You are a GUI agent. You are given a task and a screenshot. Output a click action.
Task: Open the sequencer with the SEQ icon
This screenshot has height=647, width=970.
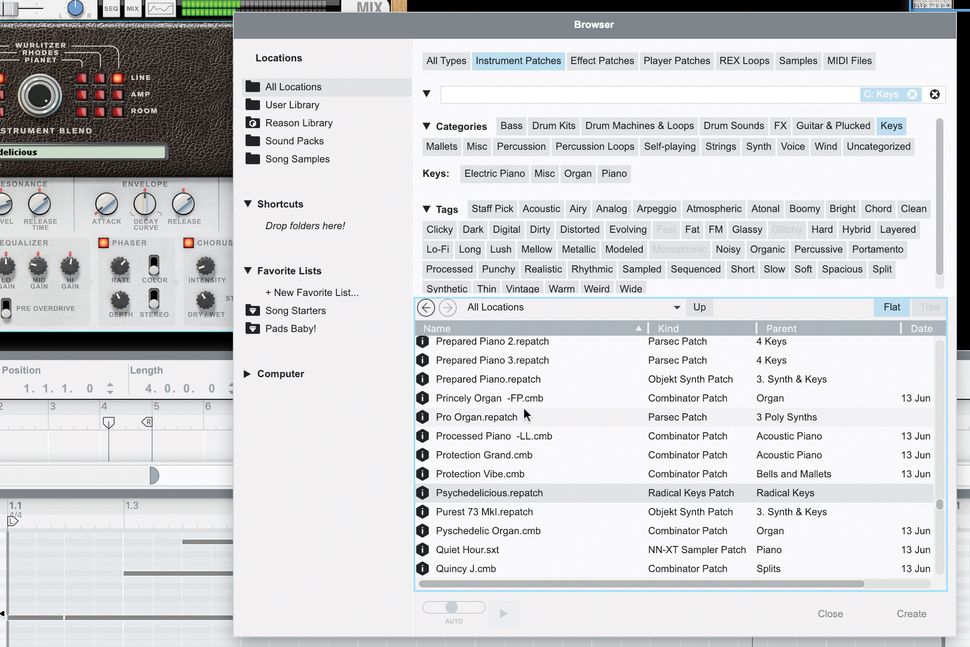(110, 8)
